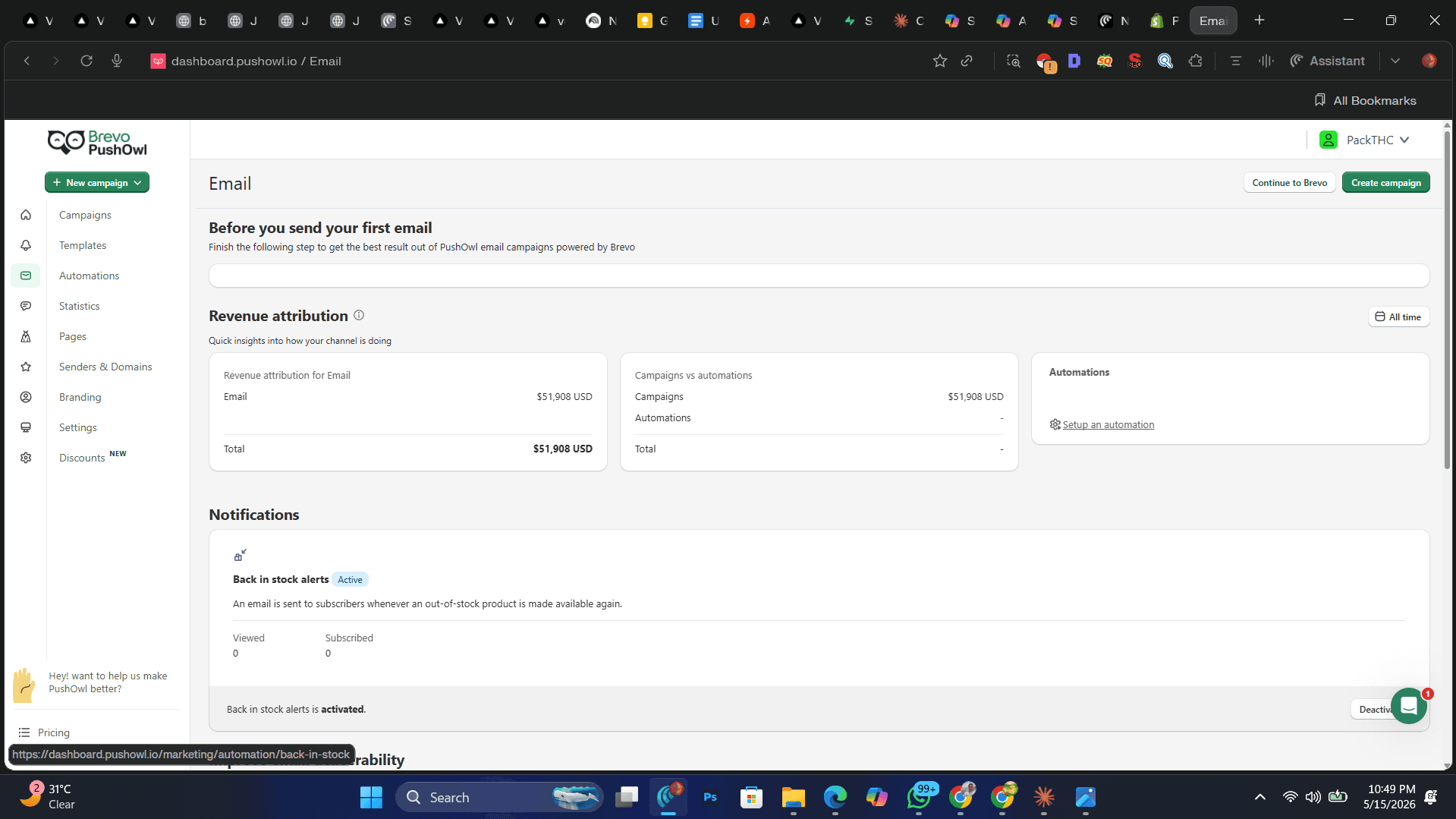
Task: Click the Create campaign button
Action: (1385, 182)
